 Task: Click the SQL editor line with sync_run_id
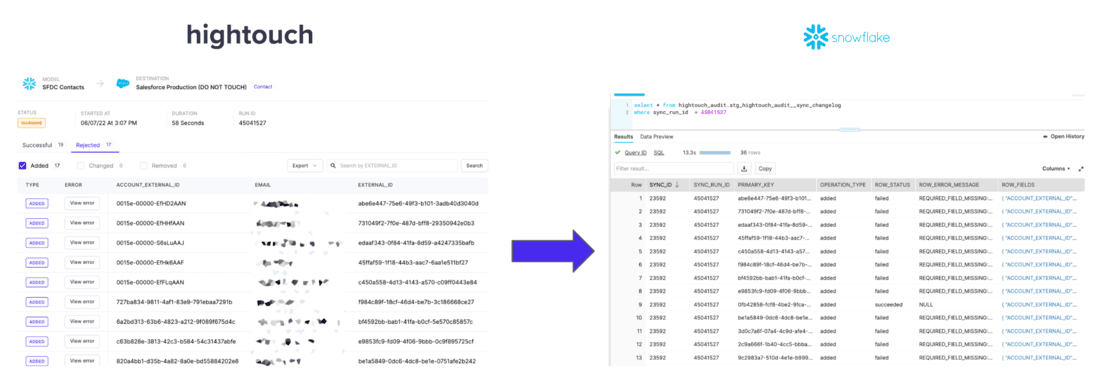pos(679,112)
